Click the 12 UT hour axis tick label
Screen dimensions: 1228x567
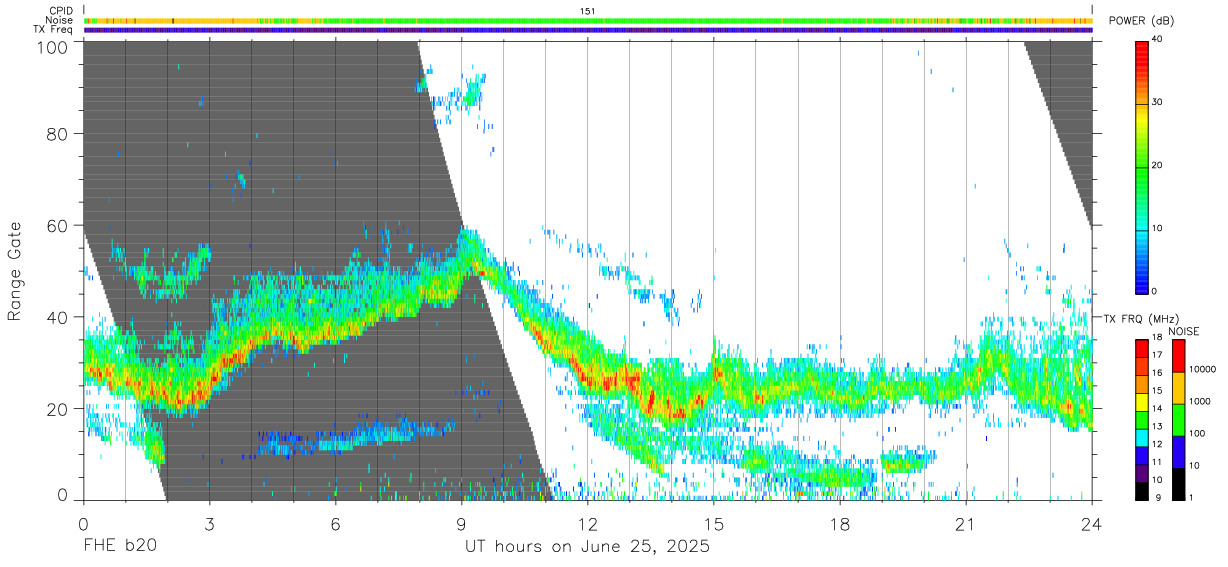588,524
